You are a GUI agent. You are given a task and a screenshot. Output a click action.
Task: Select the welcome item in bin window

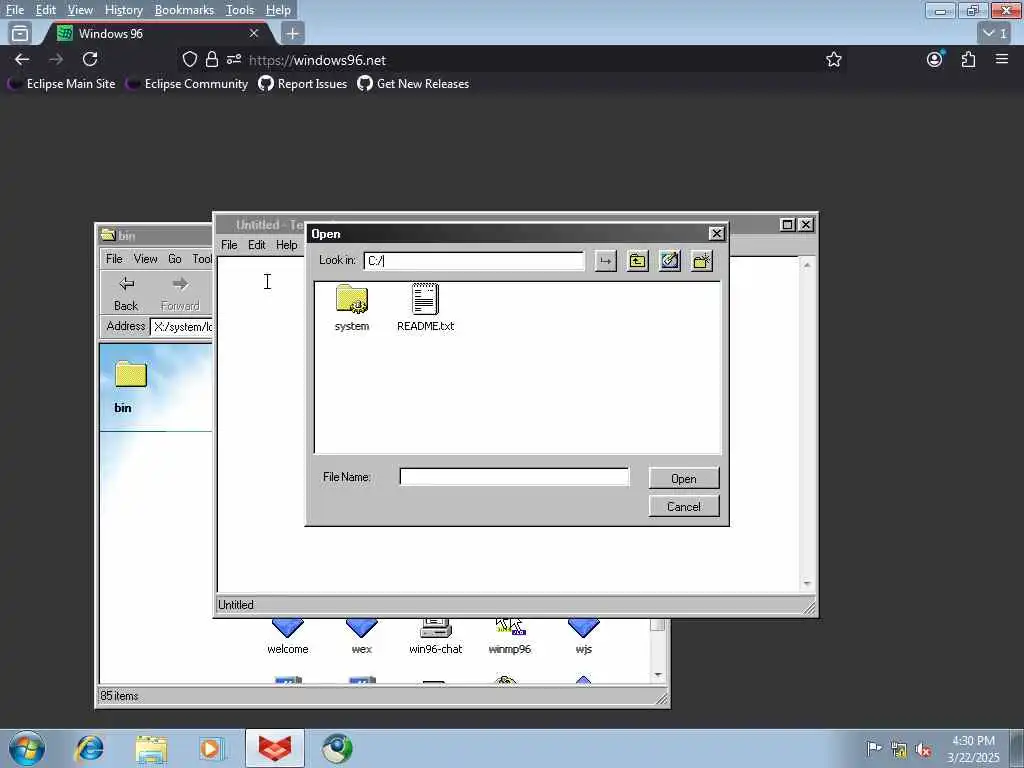[288, 637]
